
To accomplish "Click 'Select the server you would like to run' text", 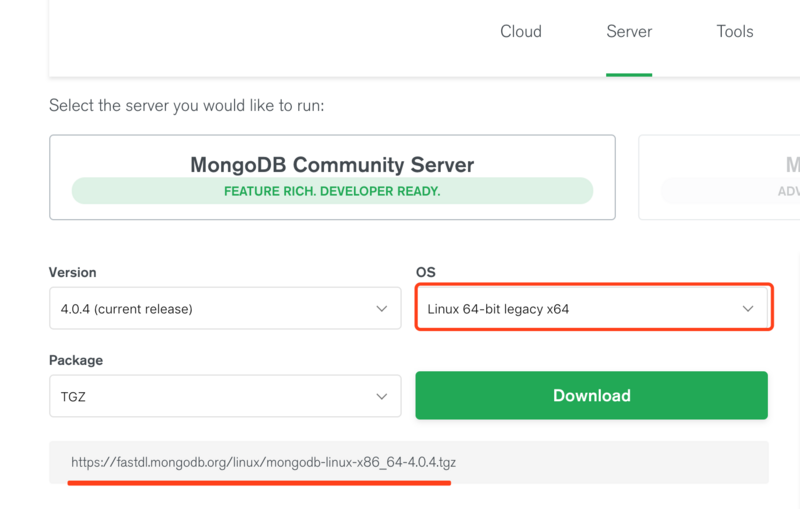I will point(186,106).
